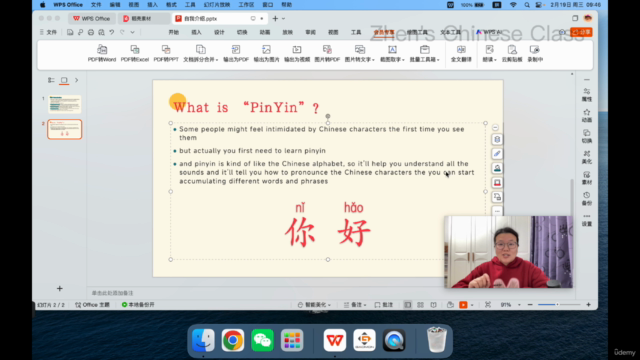Switch to reading view in status bar
Image resolution: width=640 pixels, height=360 pixels.
(433, 305)
